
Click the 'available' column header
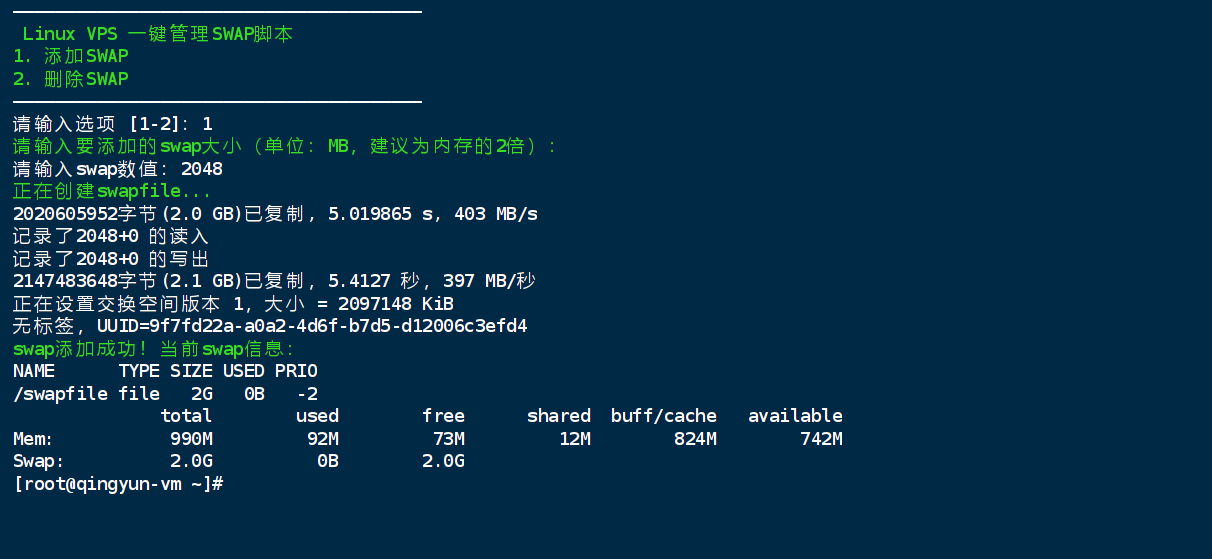(x=795, y=416)
